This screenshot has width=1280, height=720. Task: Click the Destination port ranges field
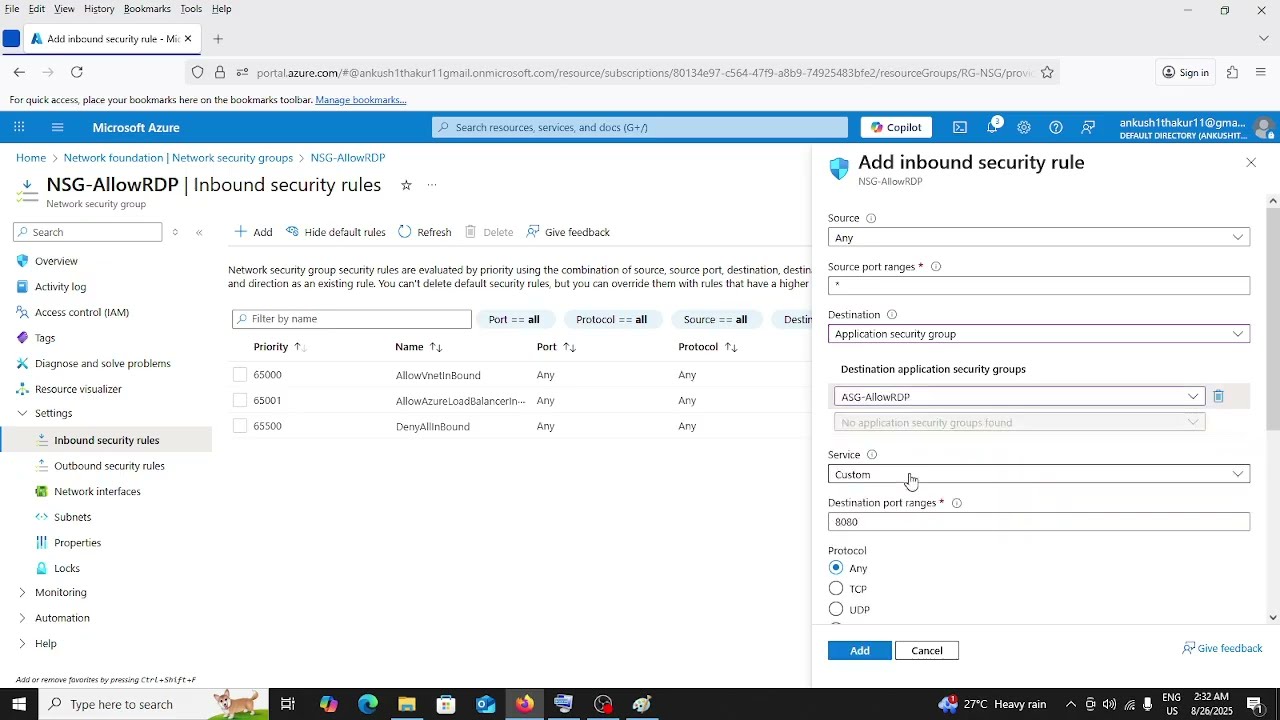[1039, 522]
